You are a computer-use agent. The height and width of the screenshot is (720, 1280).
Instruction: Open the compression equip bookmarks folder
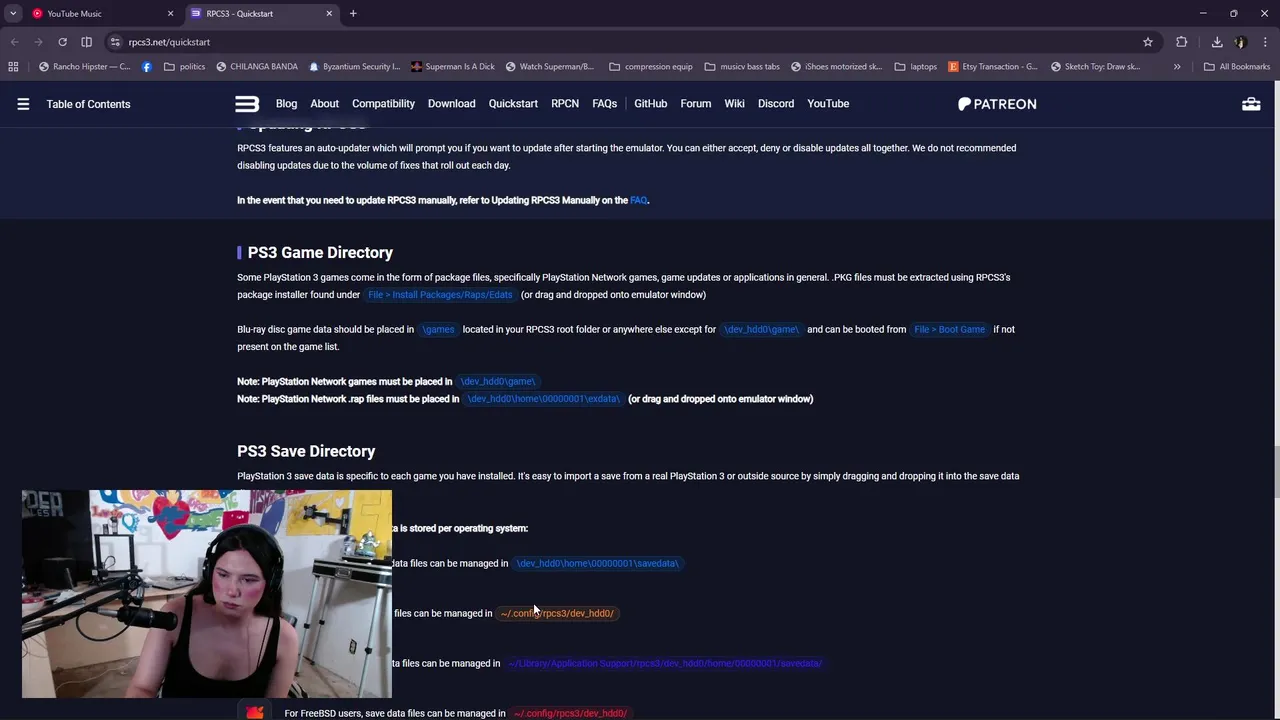point(651,67)
